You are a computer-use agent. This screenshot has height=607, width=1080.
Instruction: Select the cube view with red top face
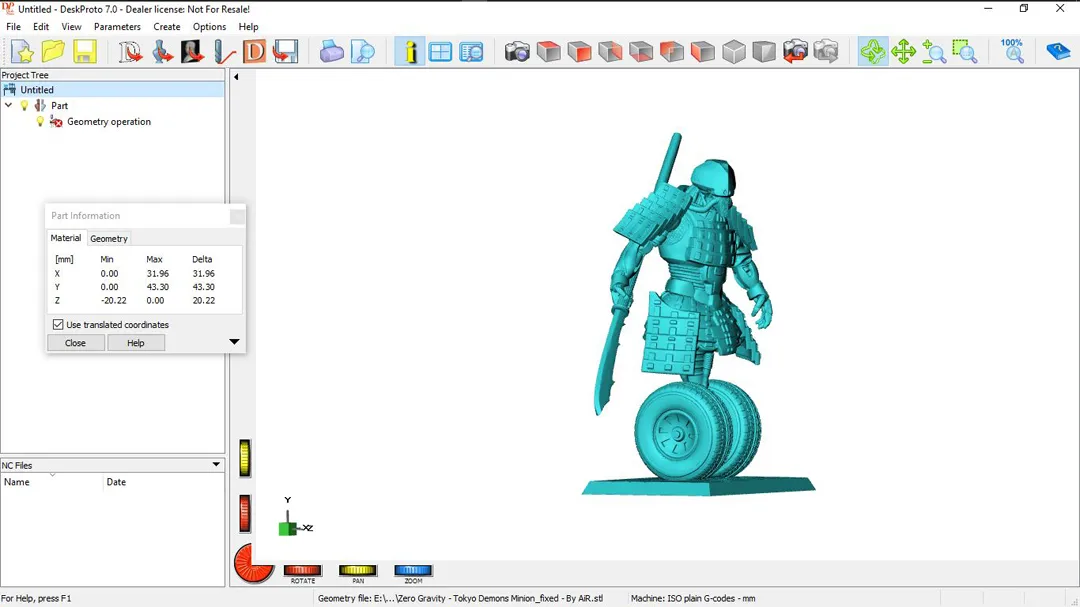548,52
